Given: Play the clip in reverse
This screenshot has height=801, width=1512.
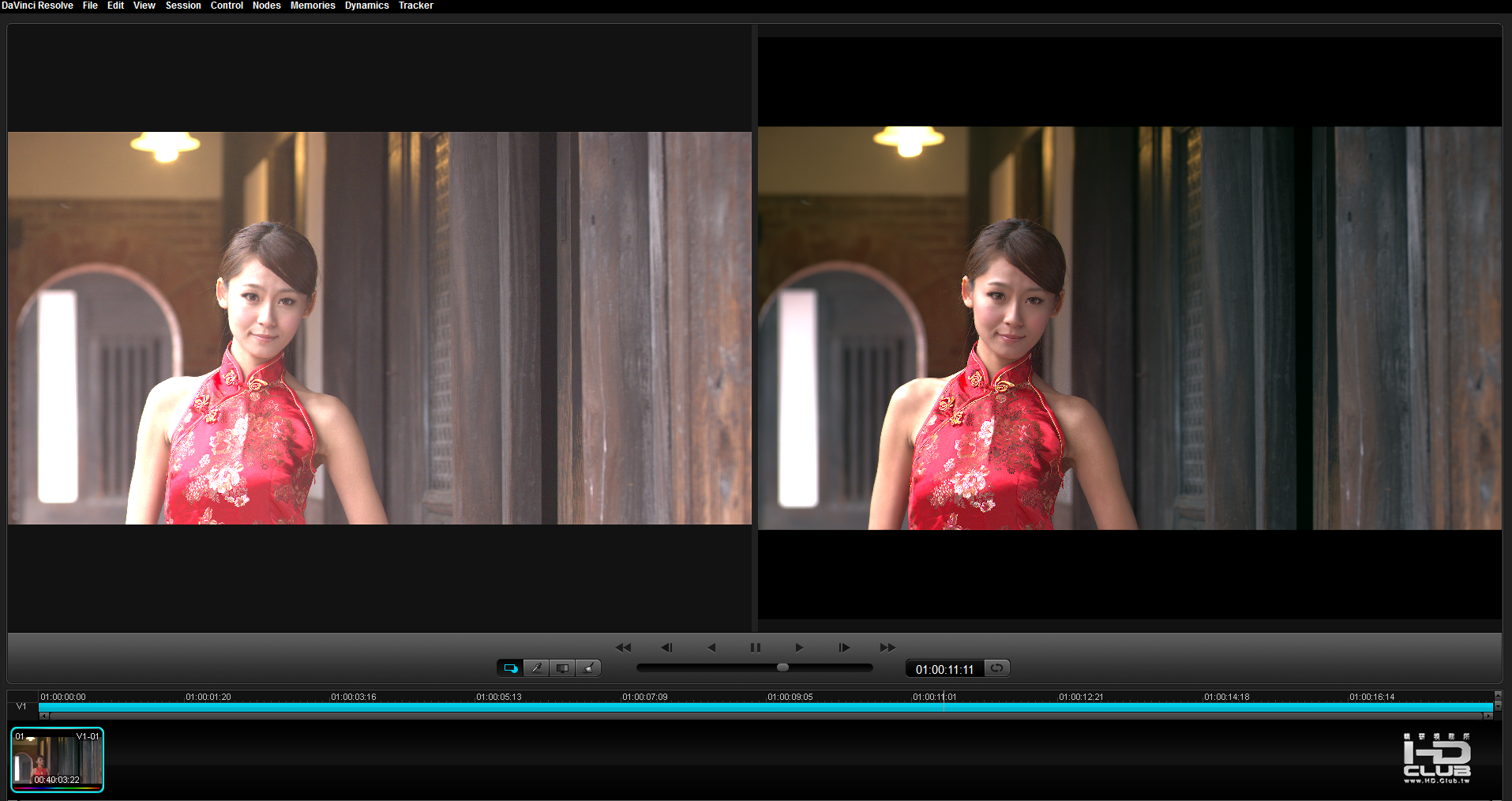Looking at the screenshot, I should coord(711,648).
